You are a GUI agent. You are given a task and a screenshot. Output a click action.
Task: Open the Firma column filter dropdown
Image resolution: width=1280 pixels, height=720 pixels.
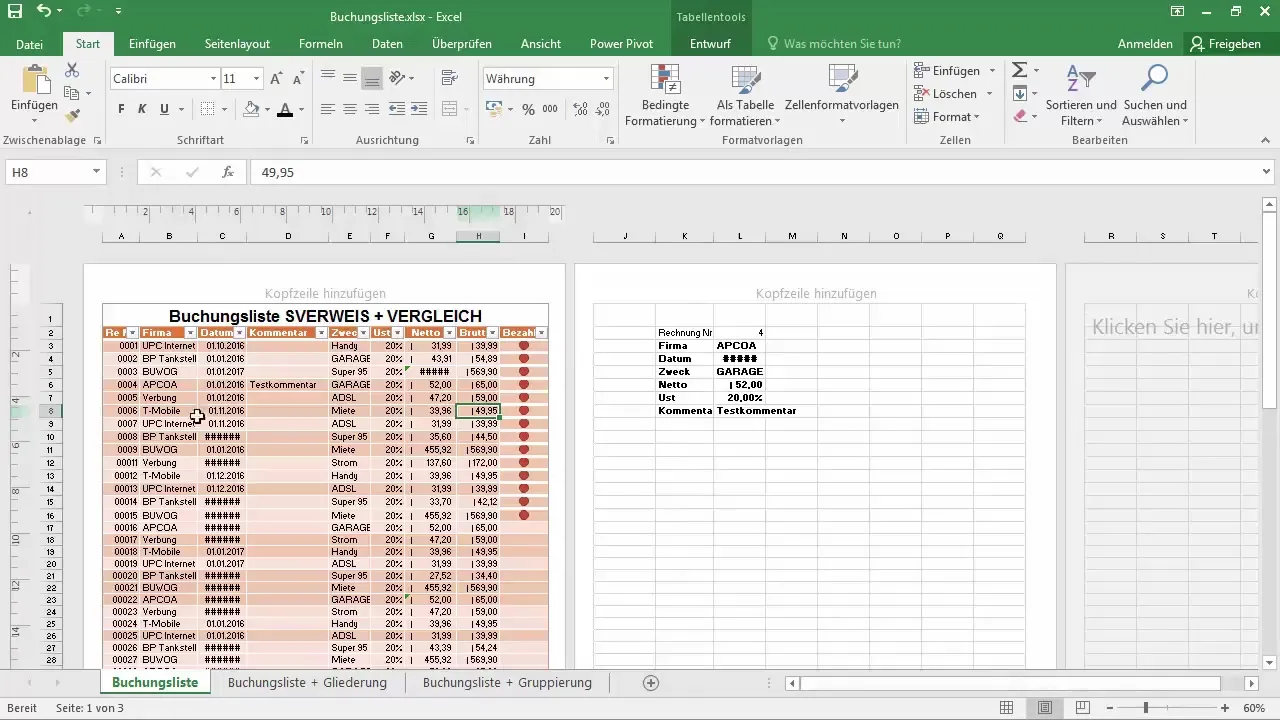click(x=189, y=332)
